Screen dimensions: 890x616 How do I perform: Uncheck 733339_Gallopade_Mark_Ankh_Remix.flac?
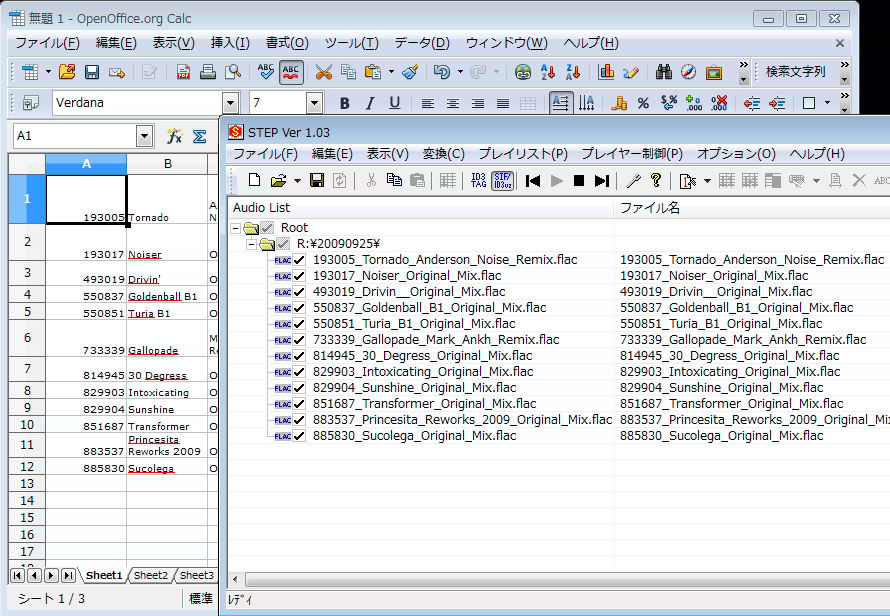tap(299, 340)
